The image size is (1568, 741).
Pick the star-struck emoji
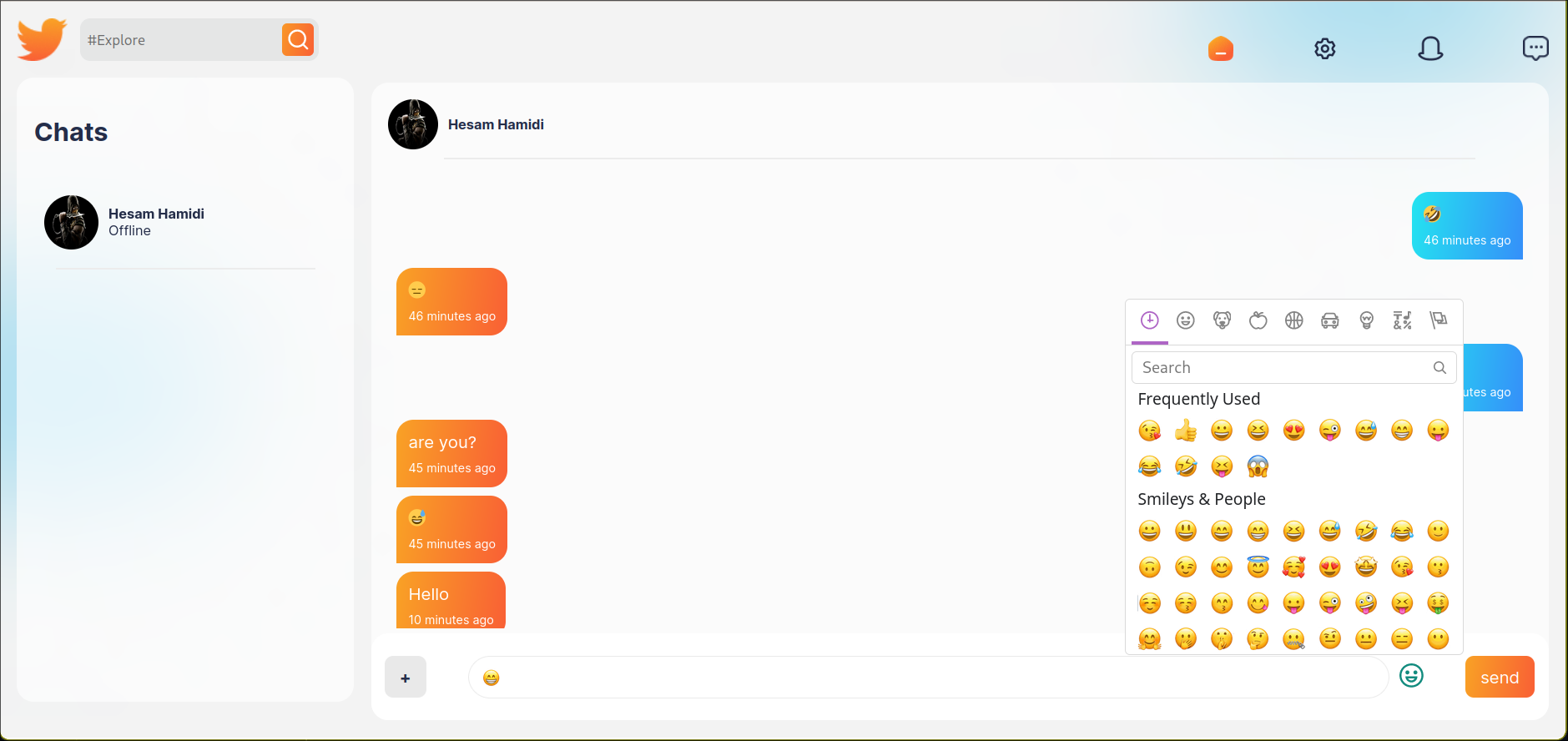[x=1366, y=567]
